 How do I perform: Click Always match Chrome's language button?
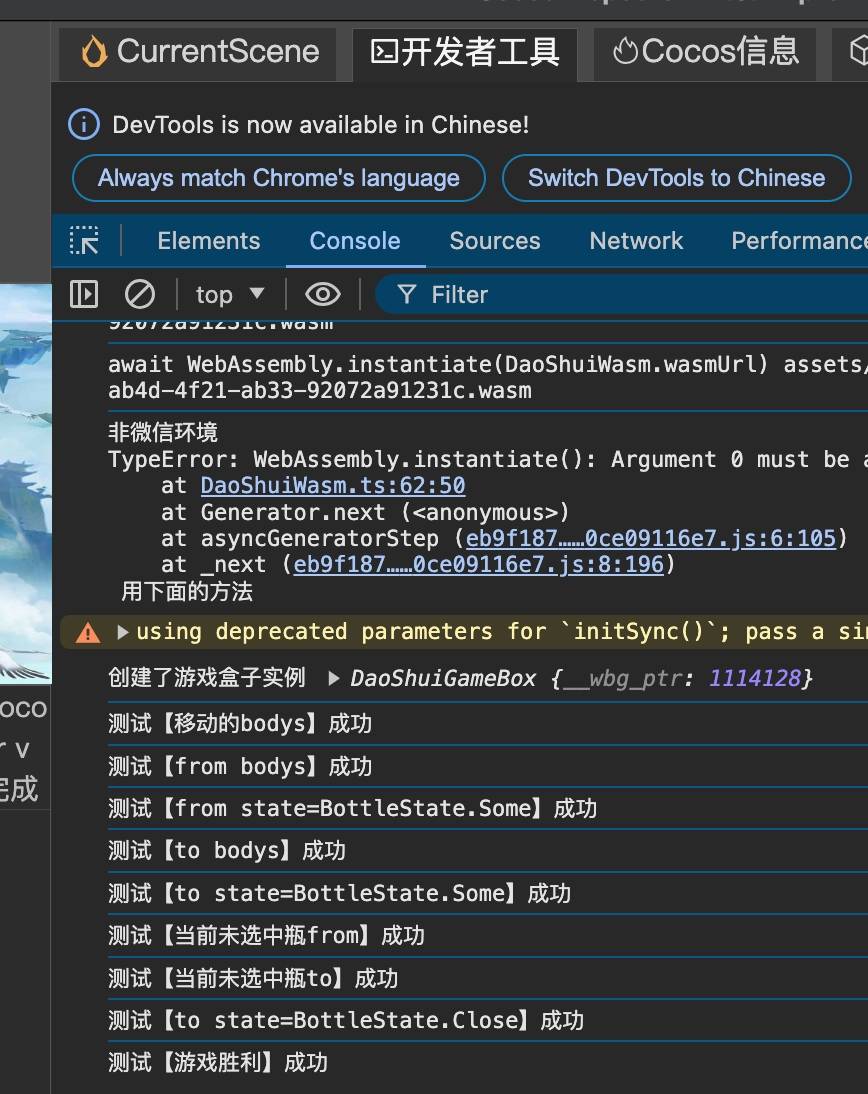pyautogui.click(x=278, y=178)
